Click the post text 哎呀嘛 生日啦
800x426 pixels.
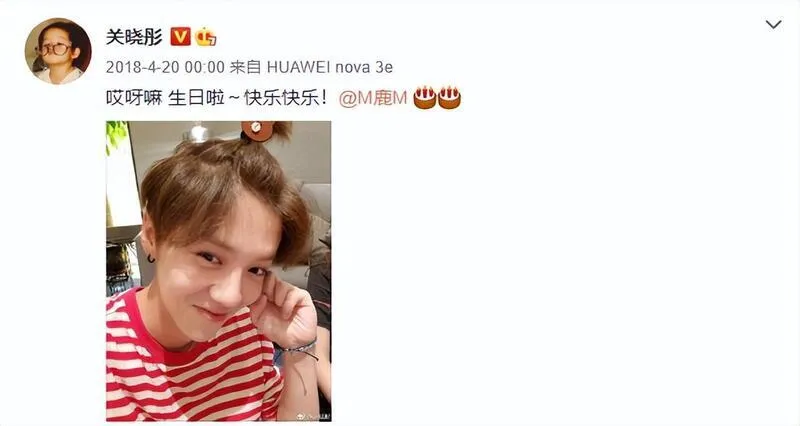[x=165, y=97]
